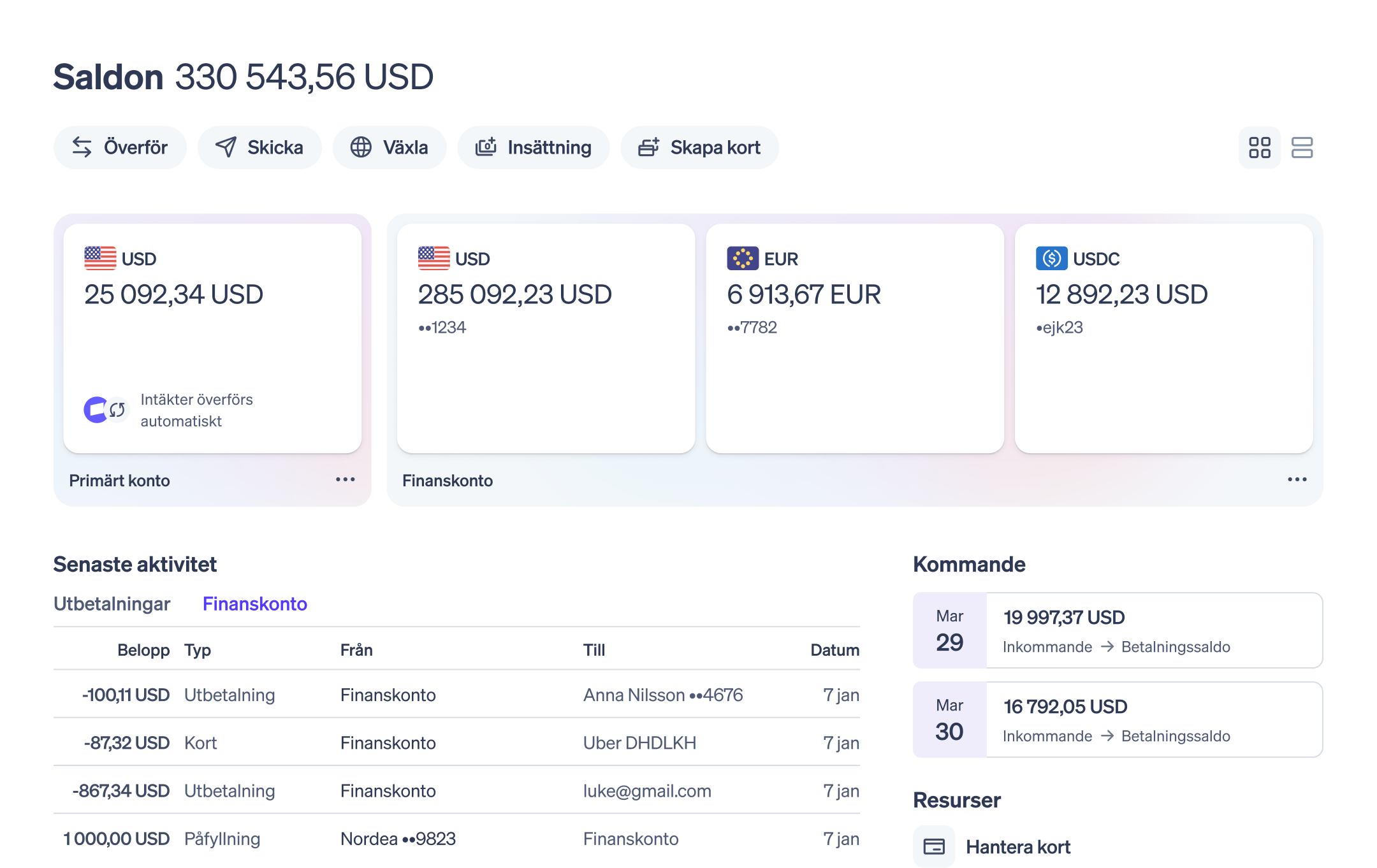This screenshot has width=1377, height=868.
Task: Select the Överför transfer icon
Action: point(82,147)
